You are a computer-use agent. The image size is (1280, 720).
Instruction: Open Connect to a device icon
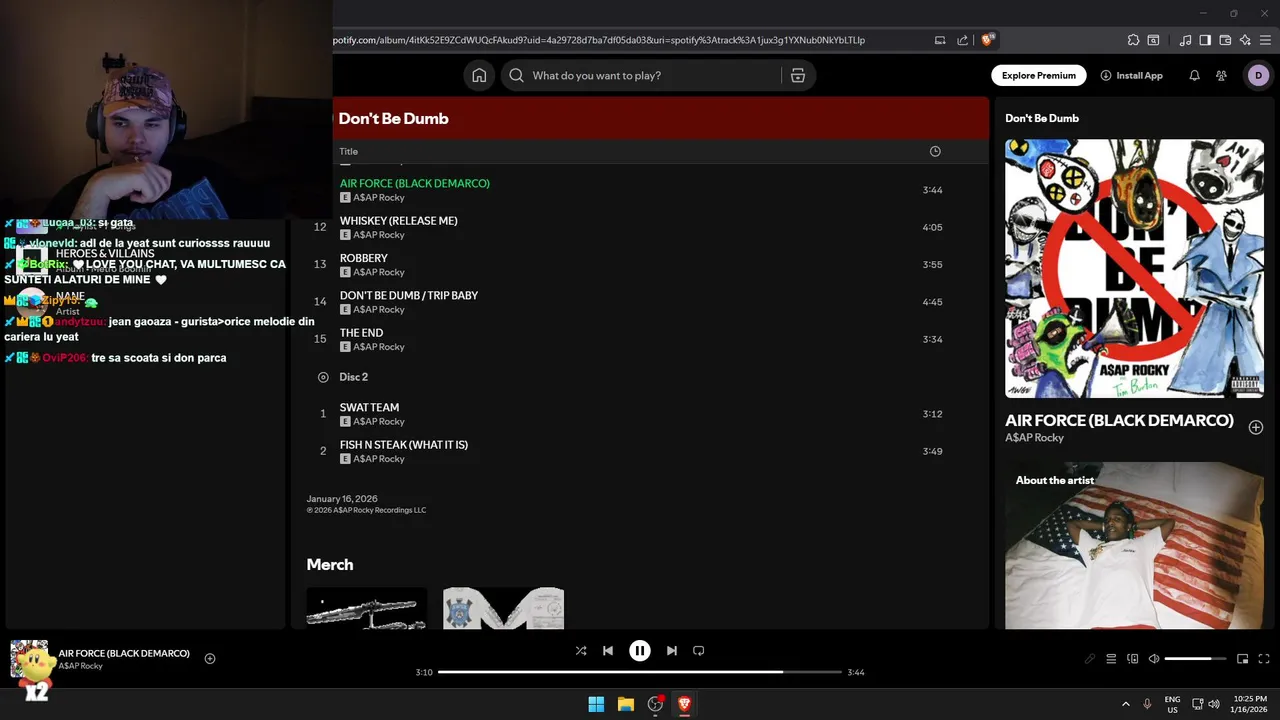coord(1133,659)
